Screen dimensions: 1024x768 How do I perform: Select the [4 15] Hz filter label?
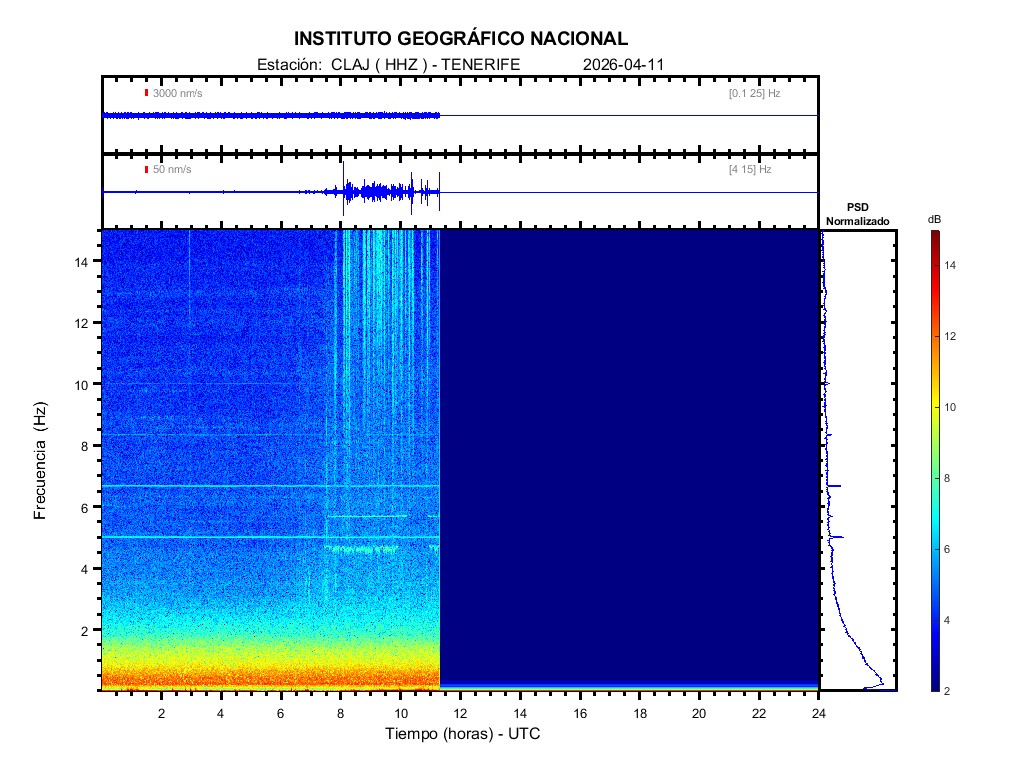click(750, 170)
